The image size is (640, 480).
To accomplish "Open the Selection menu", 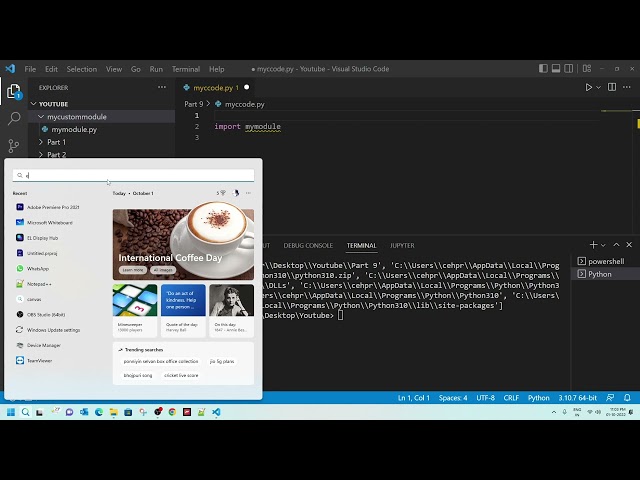I will pyautogui.click(x=82, y=69).
